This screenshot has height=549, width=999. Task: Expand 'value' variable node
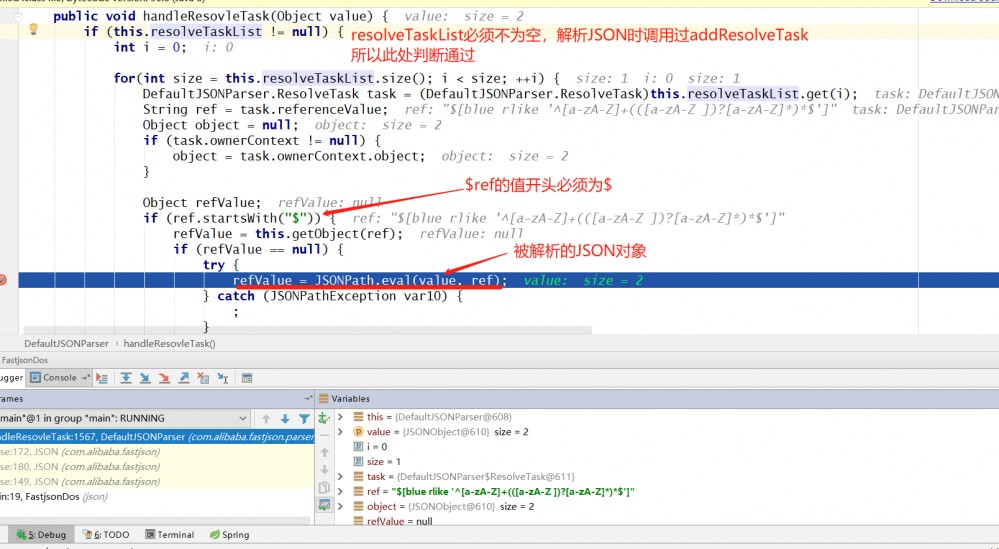(x=341, y=432)
